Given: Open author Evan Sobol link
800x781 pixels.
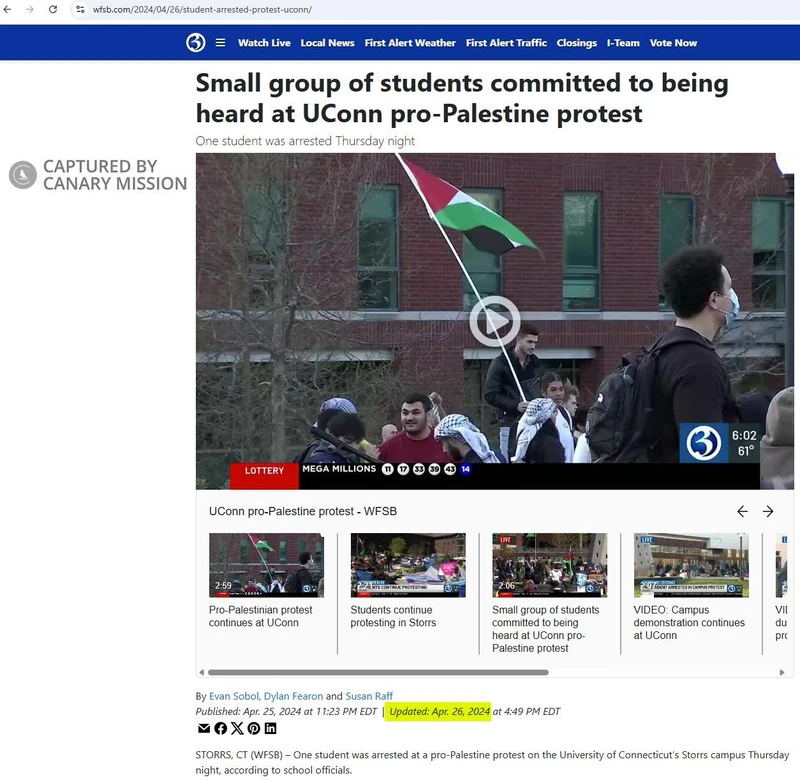Looking at the screenshot, I should [x=234, y=696].
